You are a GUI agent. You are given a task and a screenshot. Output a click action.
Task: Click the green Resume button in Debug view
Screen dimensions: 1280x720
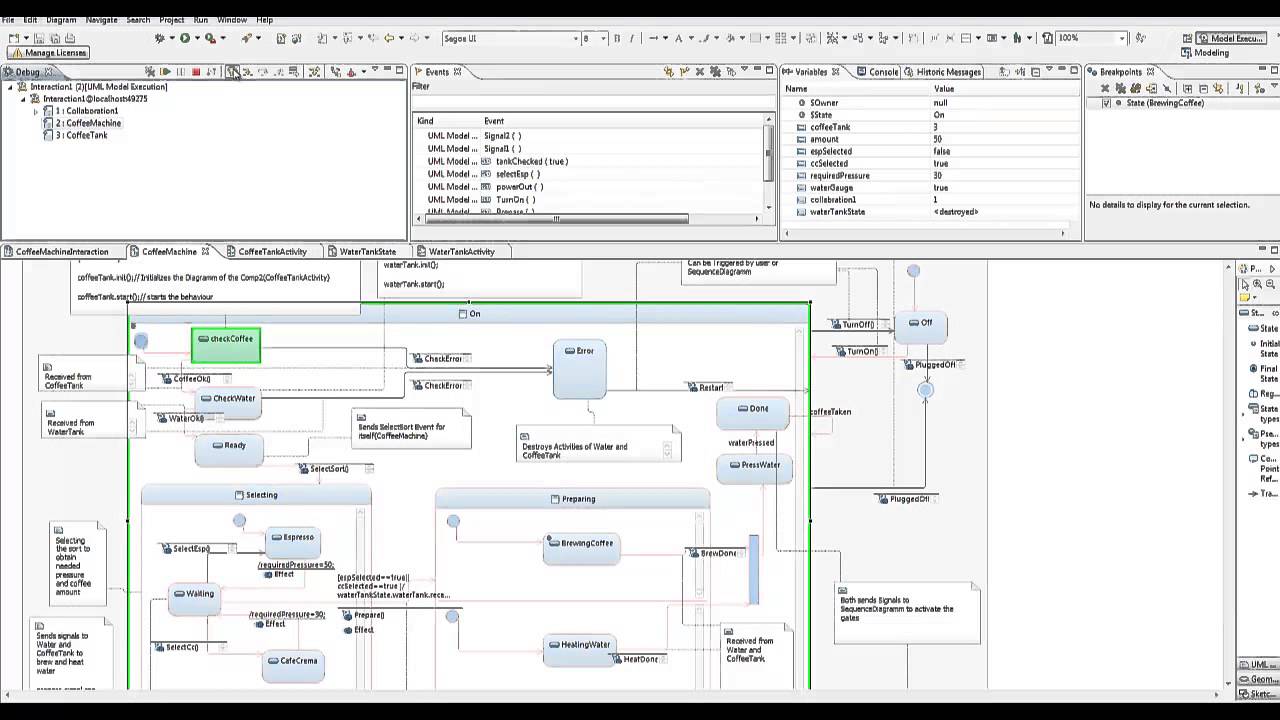166,72
